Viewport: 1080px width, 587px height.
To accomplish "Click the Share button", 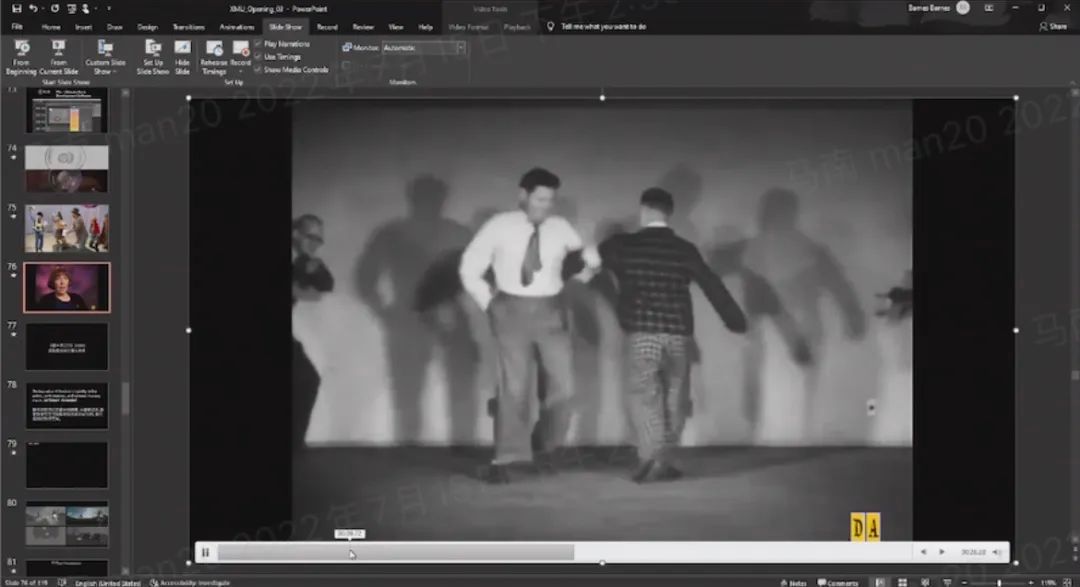I will click(x=1053, y=27).
